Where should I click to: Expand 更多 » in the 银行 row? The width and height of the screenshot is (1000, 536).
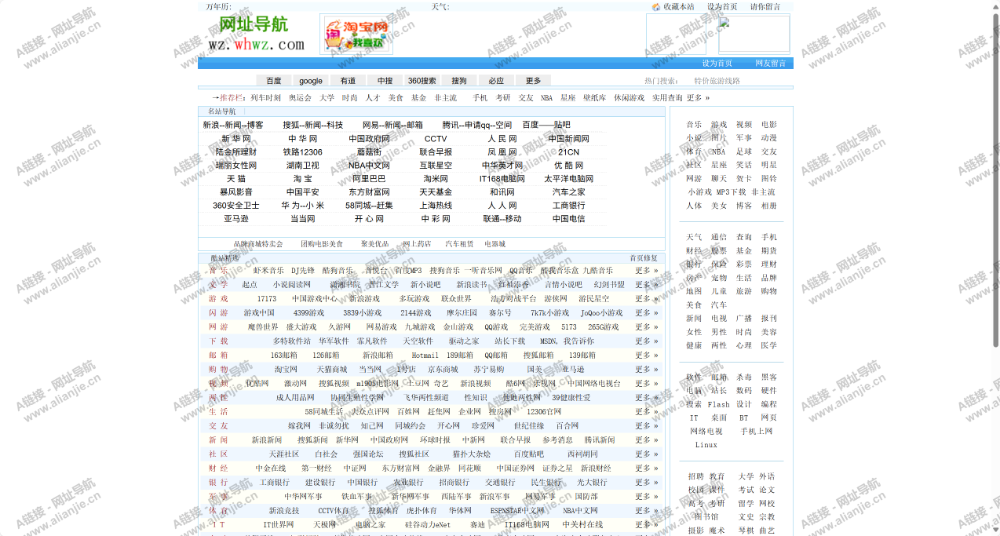(646, 482)
